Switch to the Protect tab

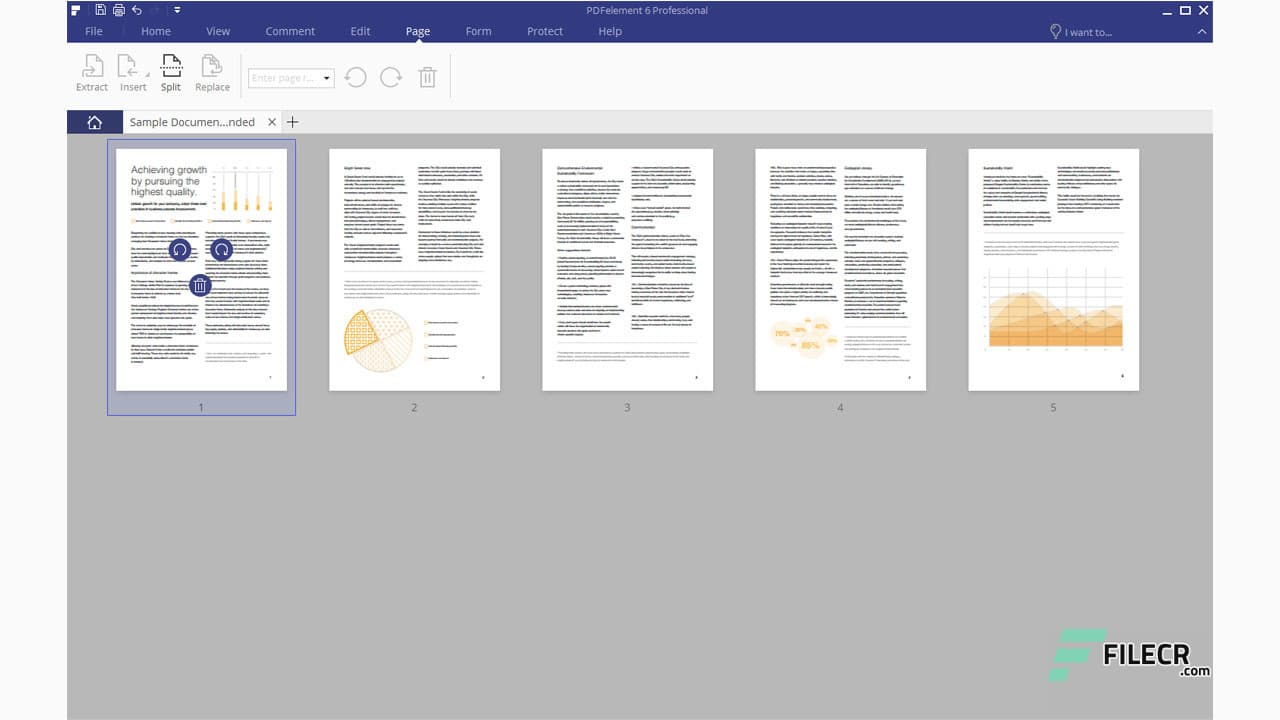pos(544,31)
